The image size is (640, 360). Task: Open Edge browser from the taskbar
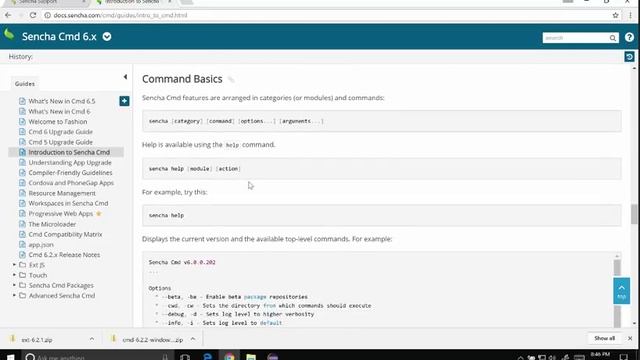207,357
